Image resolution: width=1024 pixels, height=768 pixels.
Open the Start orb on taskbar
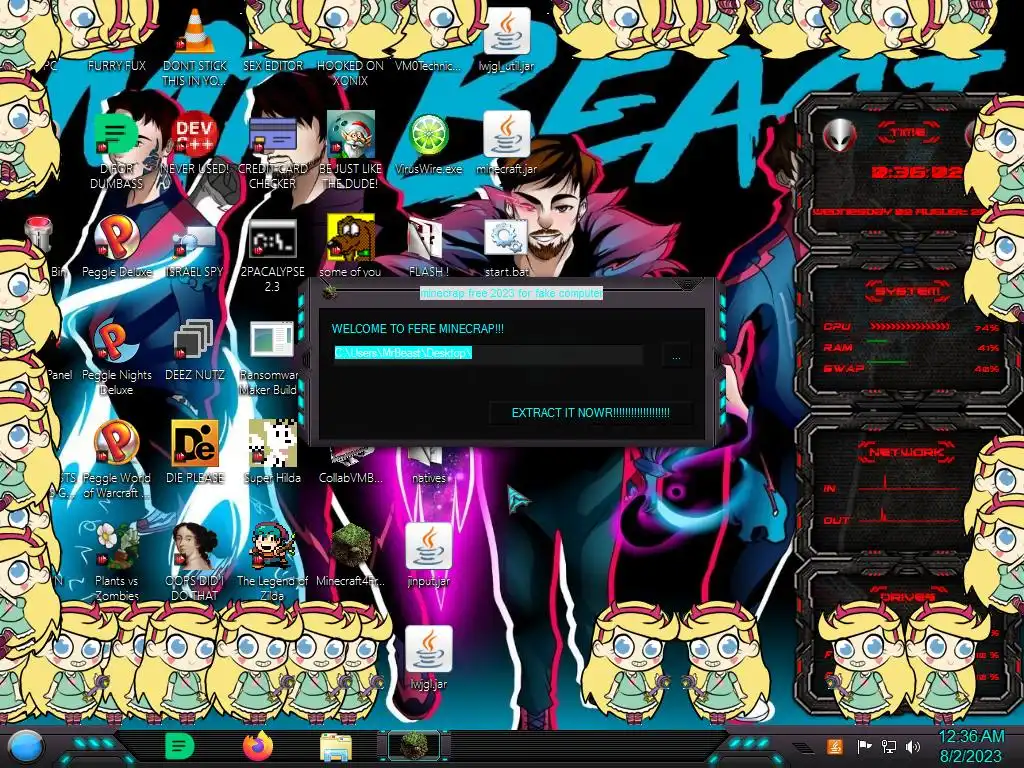tap(26, 747)
